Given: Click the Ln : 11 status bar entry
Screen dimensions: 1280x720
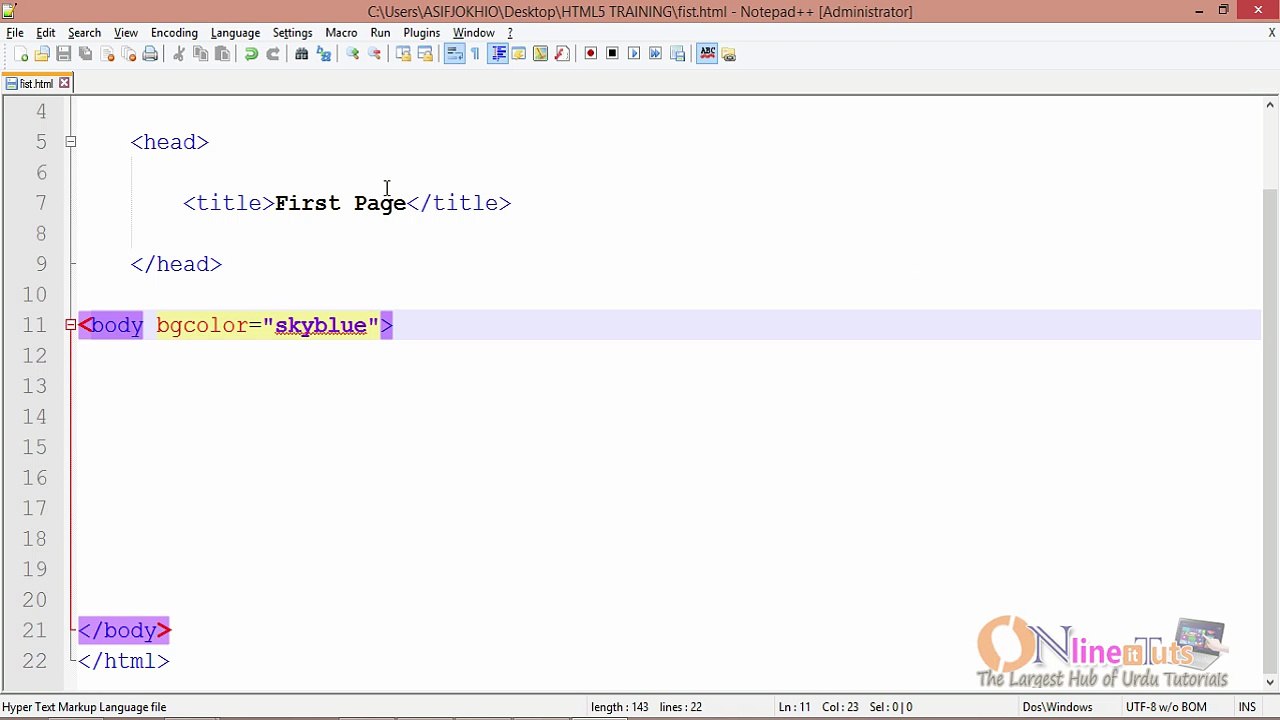Looking at the screenshot, I should [794, 707].
